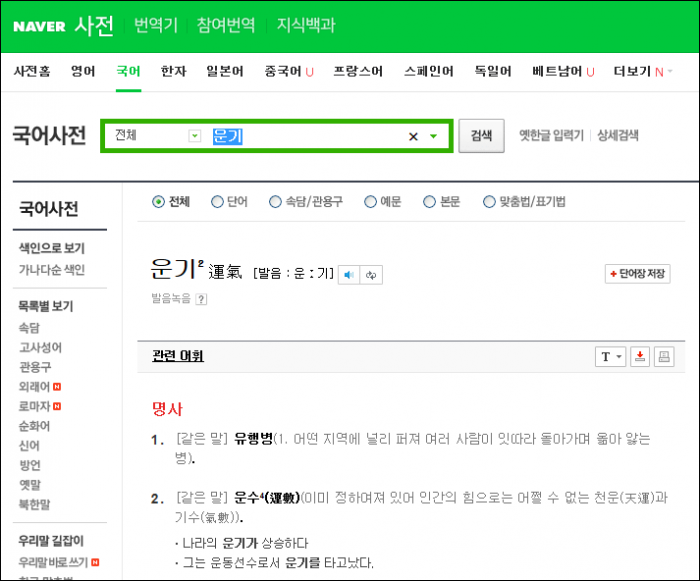700x581 pixels.
Task: Play the pronunciation speaker icon
Action: (x=349, y=275)
